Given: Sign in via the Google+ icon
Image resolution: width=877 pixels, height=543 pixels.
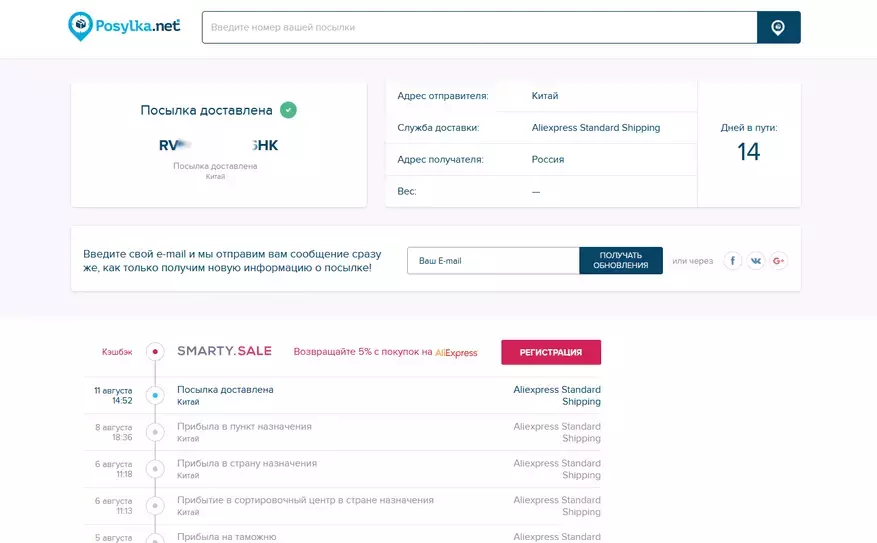Looking at the screenshot, I should pos(779,261).
